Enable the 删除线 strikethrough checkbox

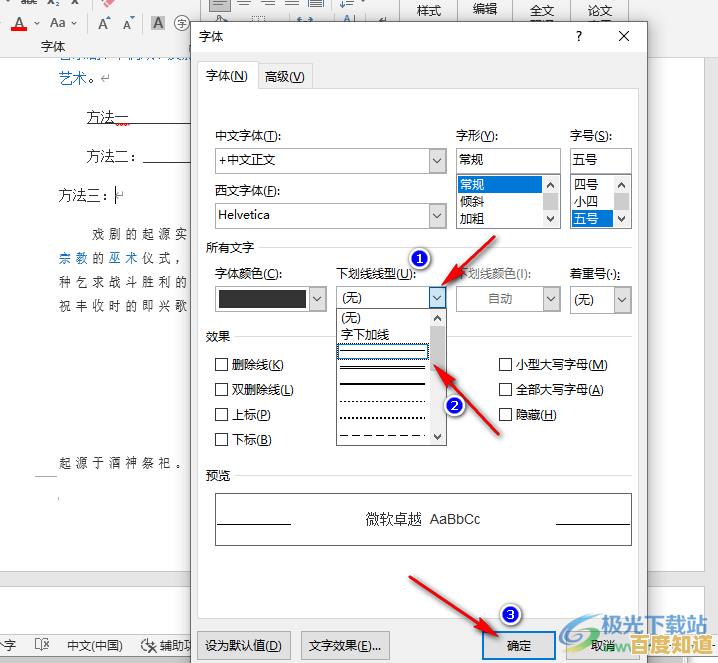coord(221,365)
